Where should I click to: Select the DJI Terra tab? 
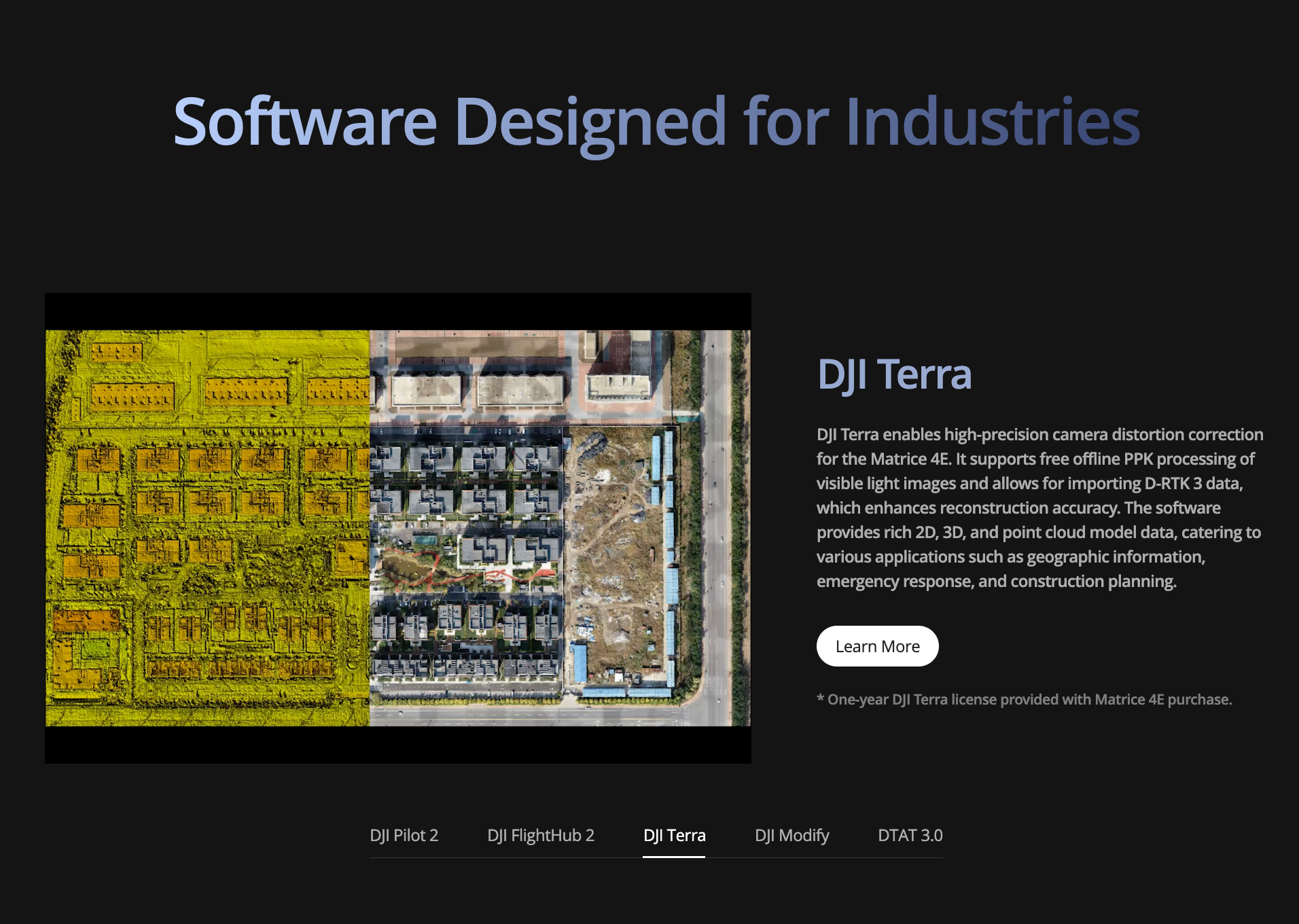[x=674, y=835]
